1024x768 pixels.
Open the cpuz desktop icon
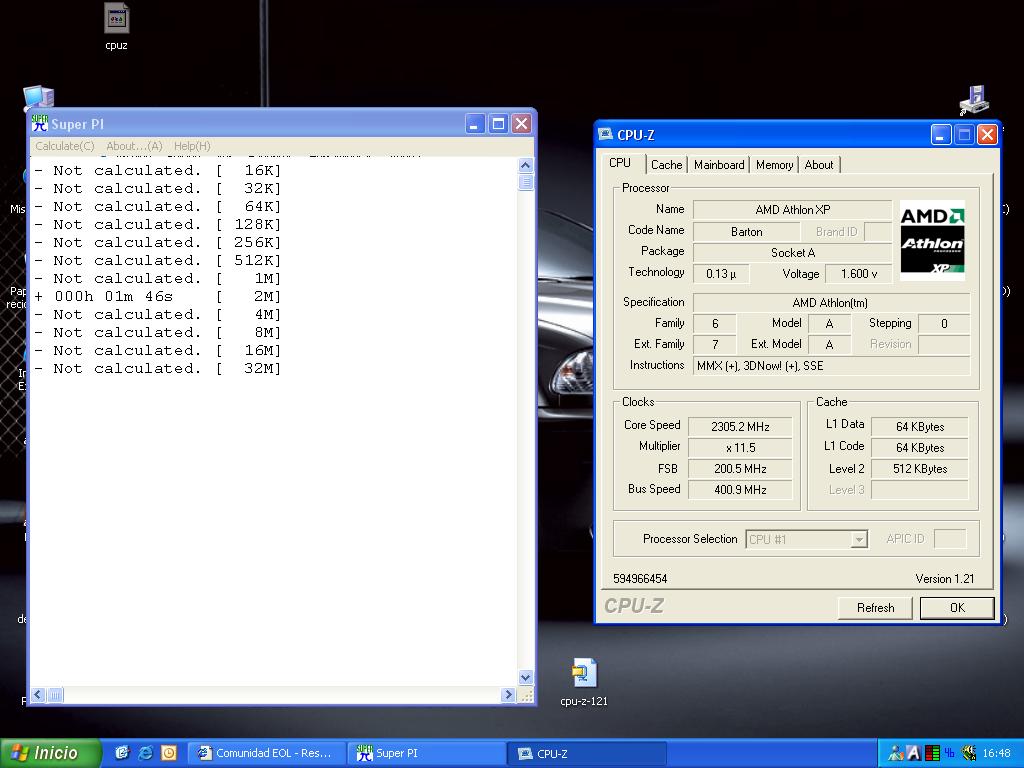tap(116, 20)
